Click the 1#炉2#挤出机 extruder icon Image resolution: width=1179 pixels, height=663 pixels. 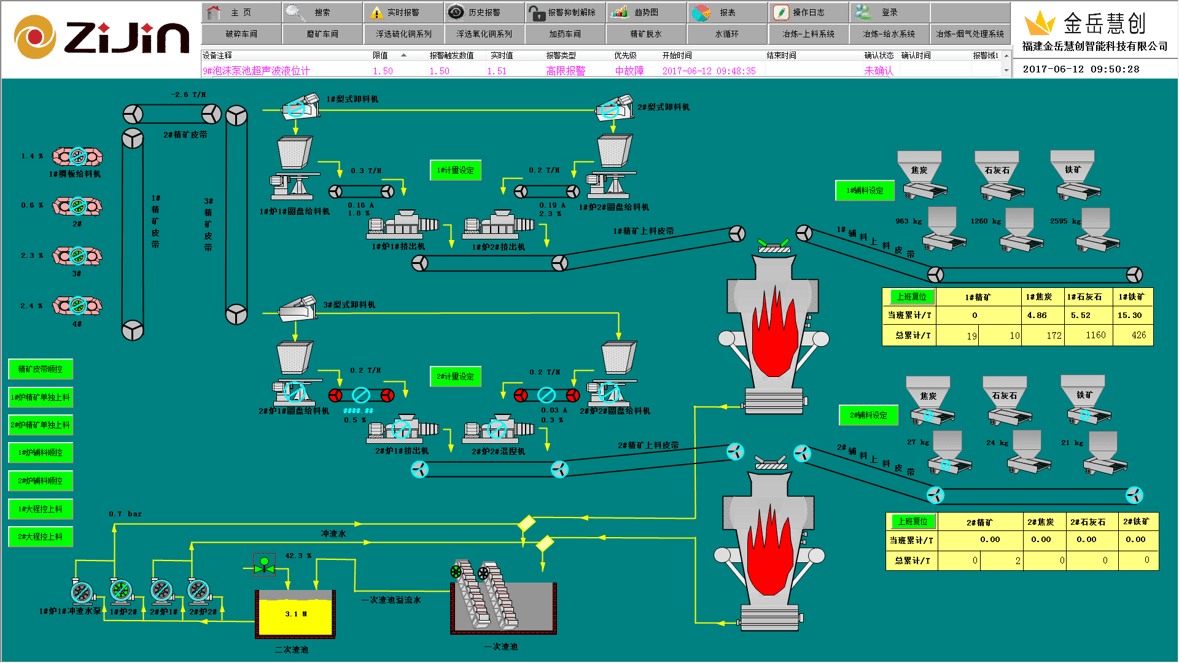click(x=497, y=226)
